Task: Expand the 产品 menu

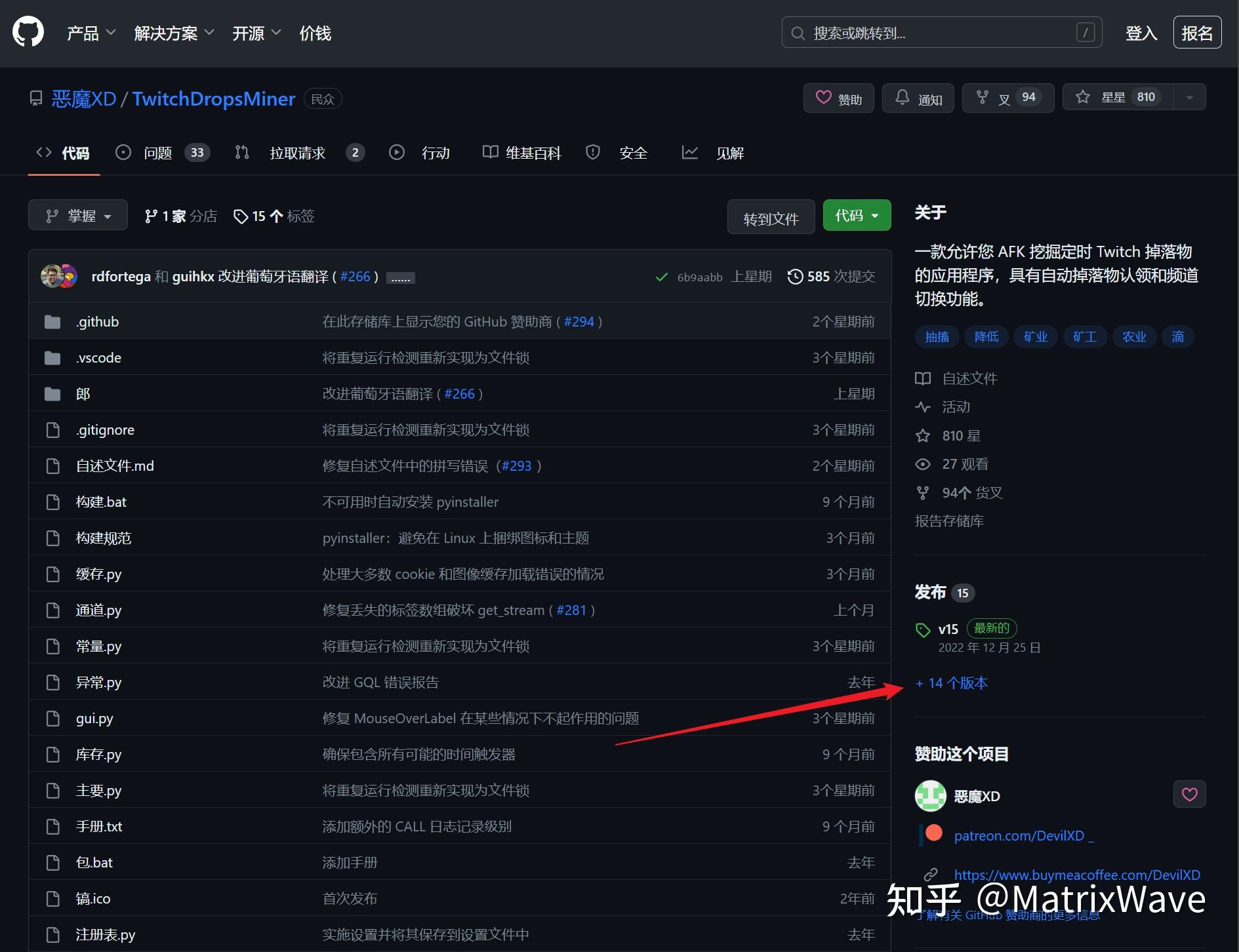Action: click(x=91, y=33)
